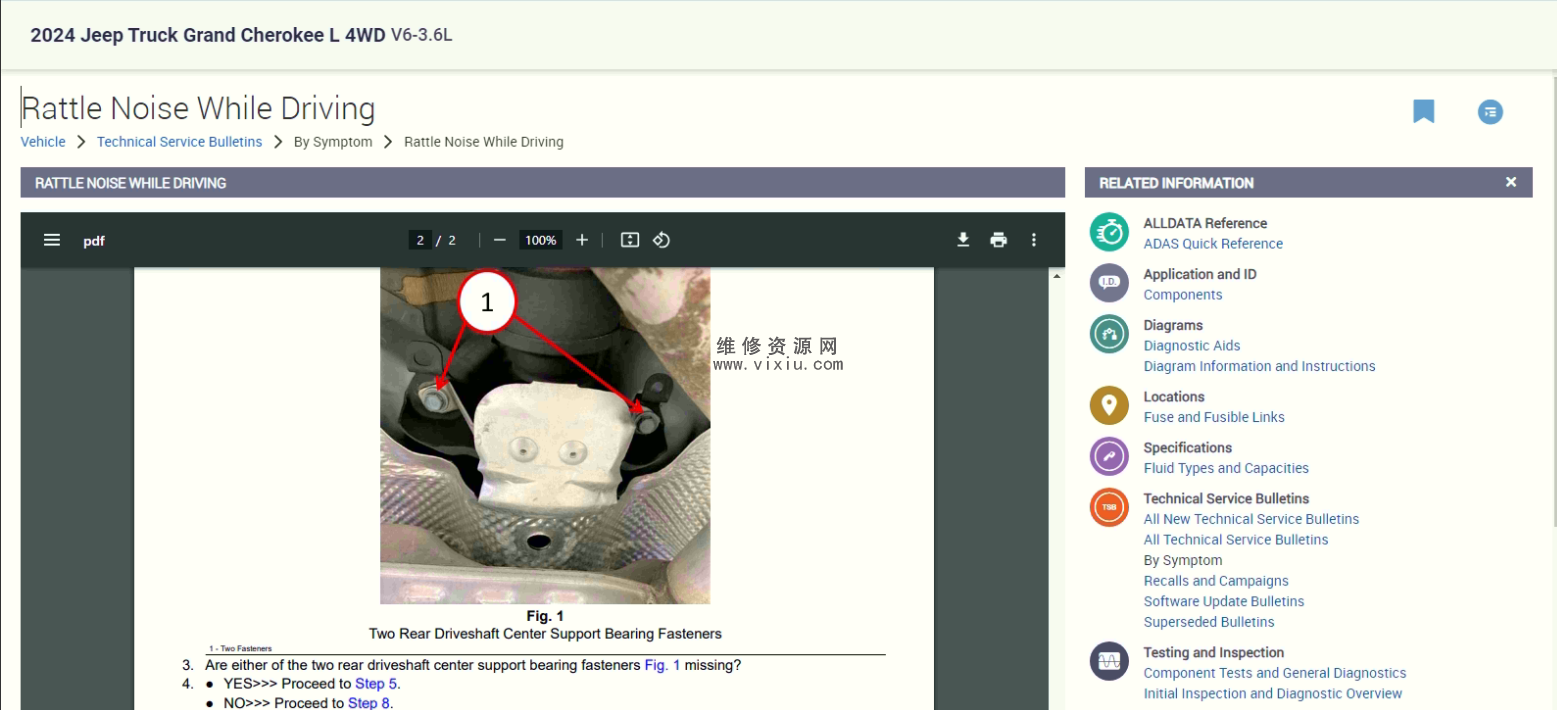
Task: Open the PDF viewer sidebar menu
Action: click(52, 240)
